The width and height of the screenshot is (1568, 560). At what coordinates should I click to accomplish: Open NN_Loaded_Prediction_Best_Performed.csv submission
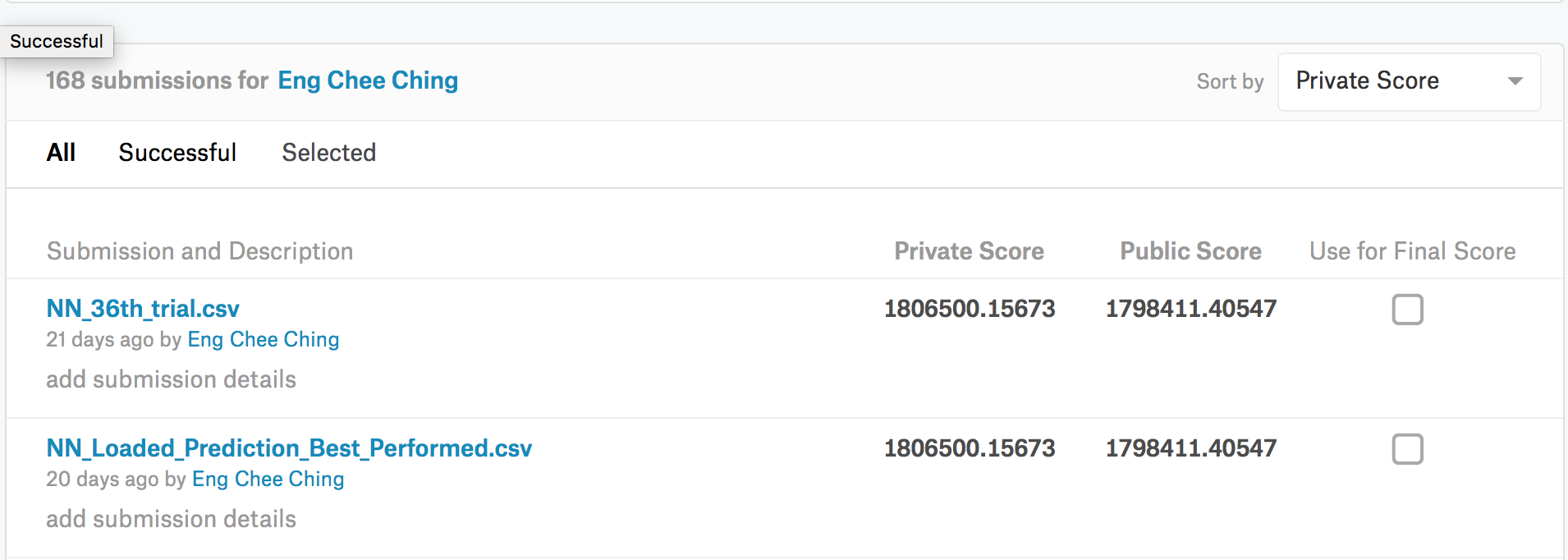click(x=288, y=448)
